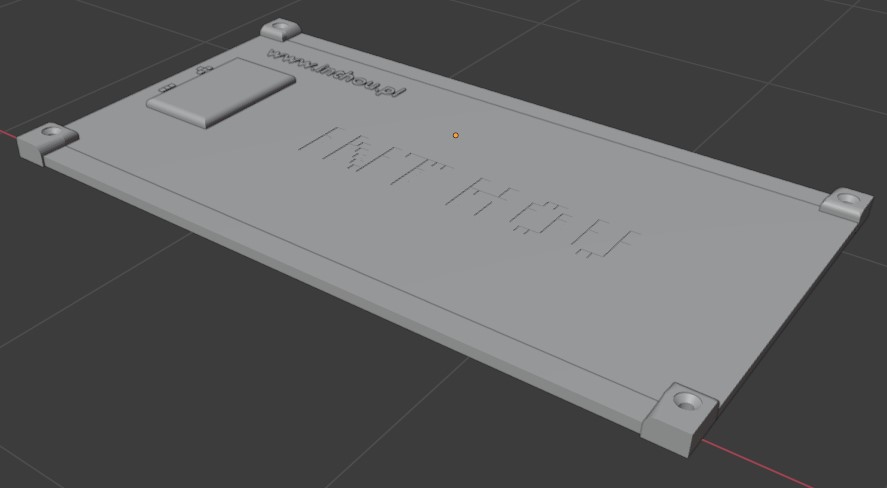The width and height of the screenshot is (887, 488).
Task: Click the mounting hole nearest the www text
Action: 279,29
